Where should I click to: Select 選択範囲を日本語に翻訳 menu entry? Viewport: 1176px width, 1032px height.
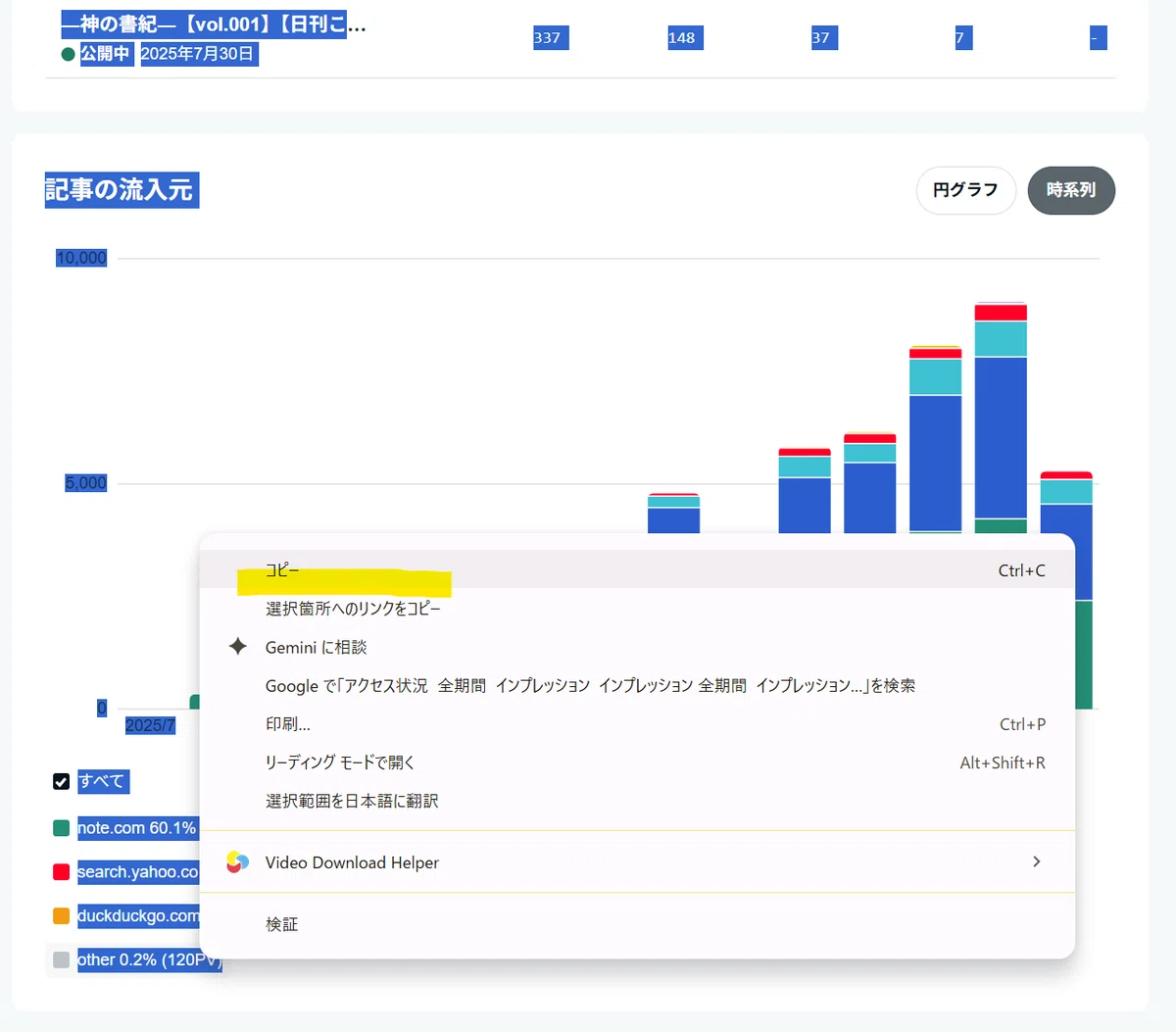coord(637,801)
